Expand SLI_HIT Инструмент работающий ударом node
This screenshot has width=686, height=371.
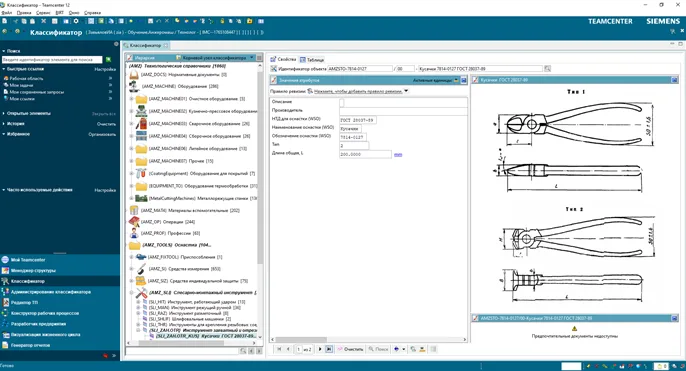[138, 302]
